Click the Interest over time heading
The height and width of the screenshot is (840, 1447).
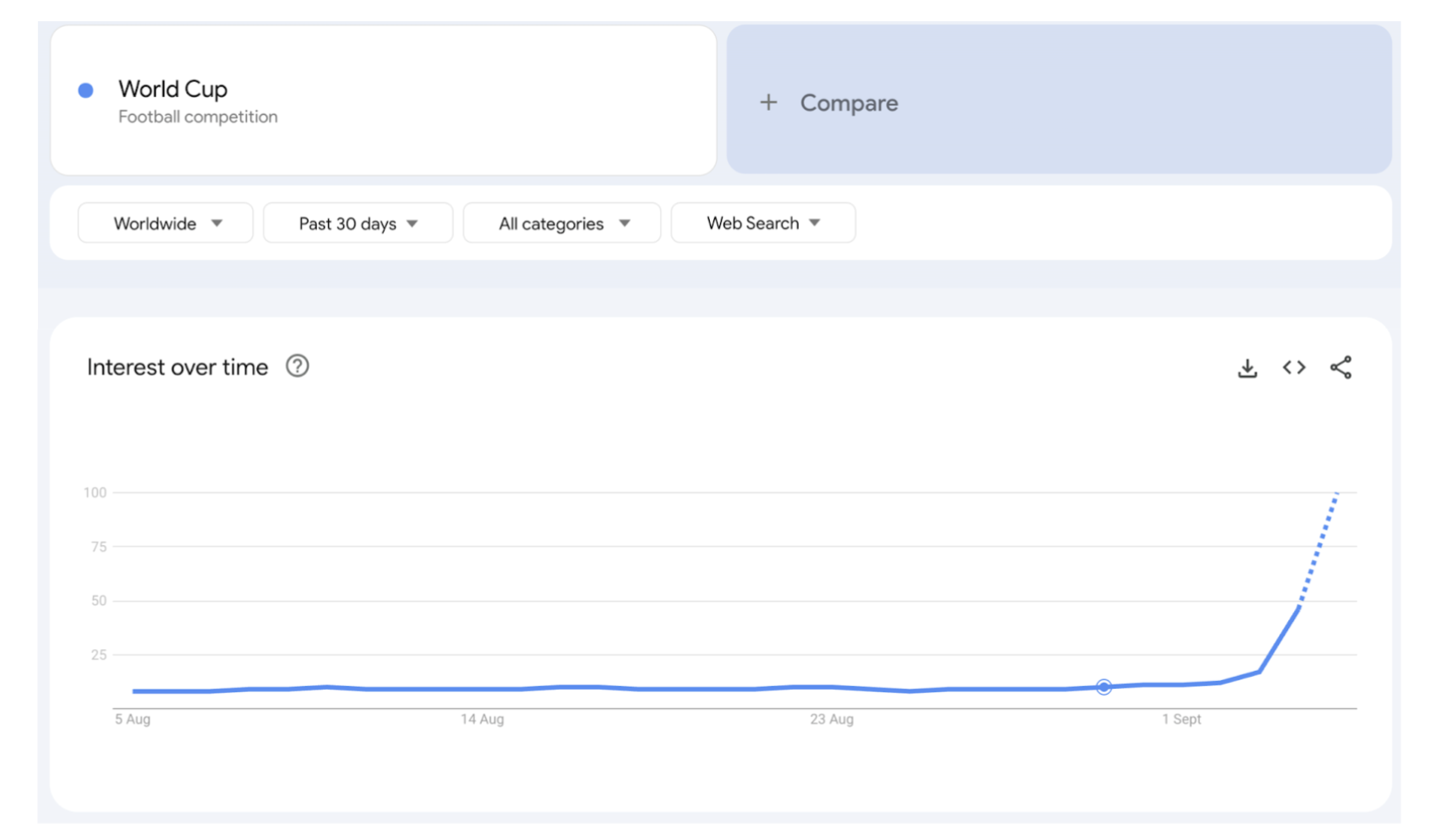tap(177, 368)
